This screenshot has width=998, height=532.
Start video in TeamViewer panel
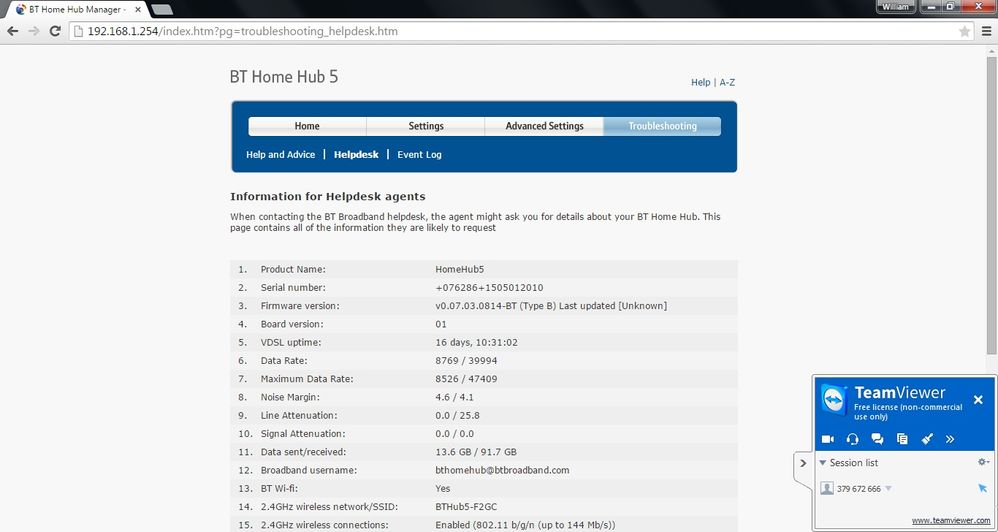[x=827, y=439]
